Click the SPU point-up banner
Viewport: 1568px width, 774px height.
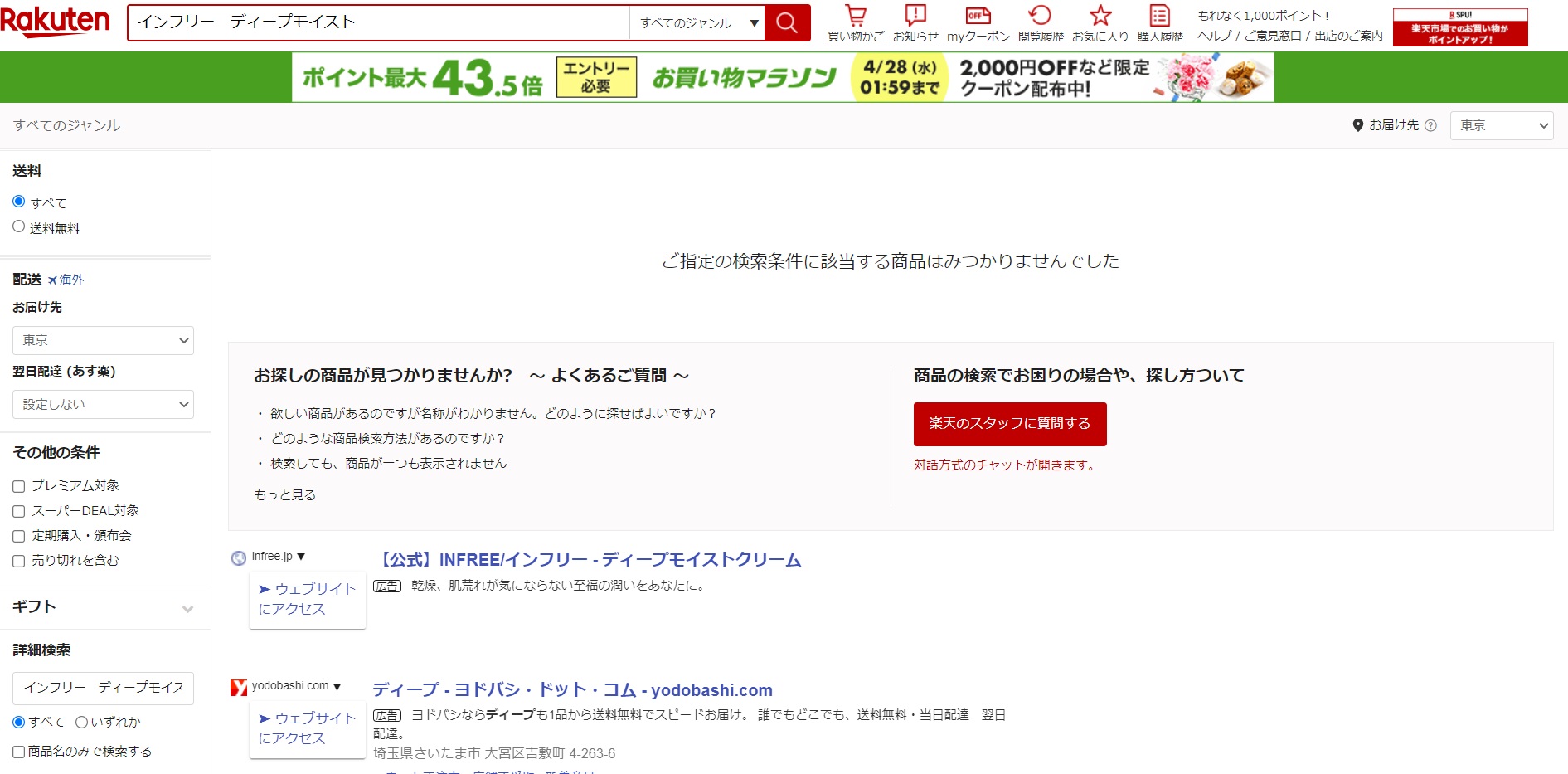coord(1460,27)
